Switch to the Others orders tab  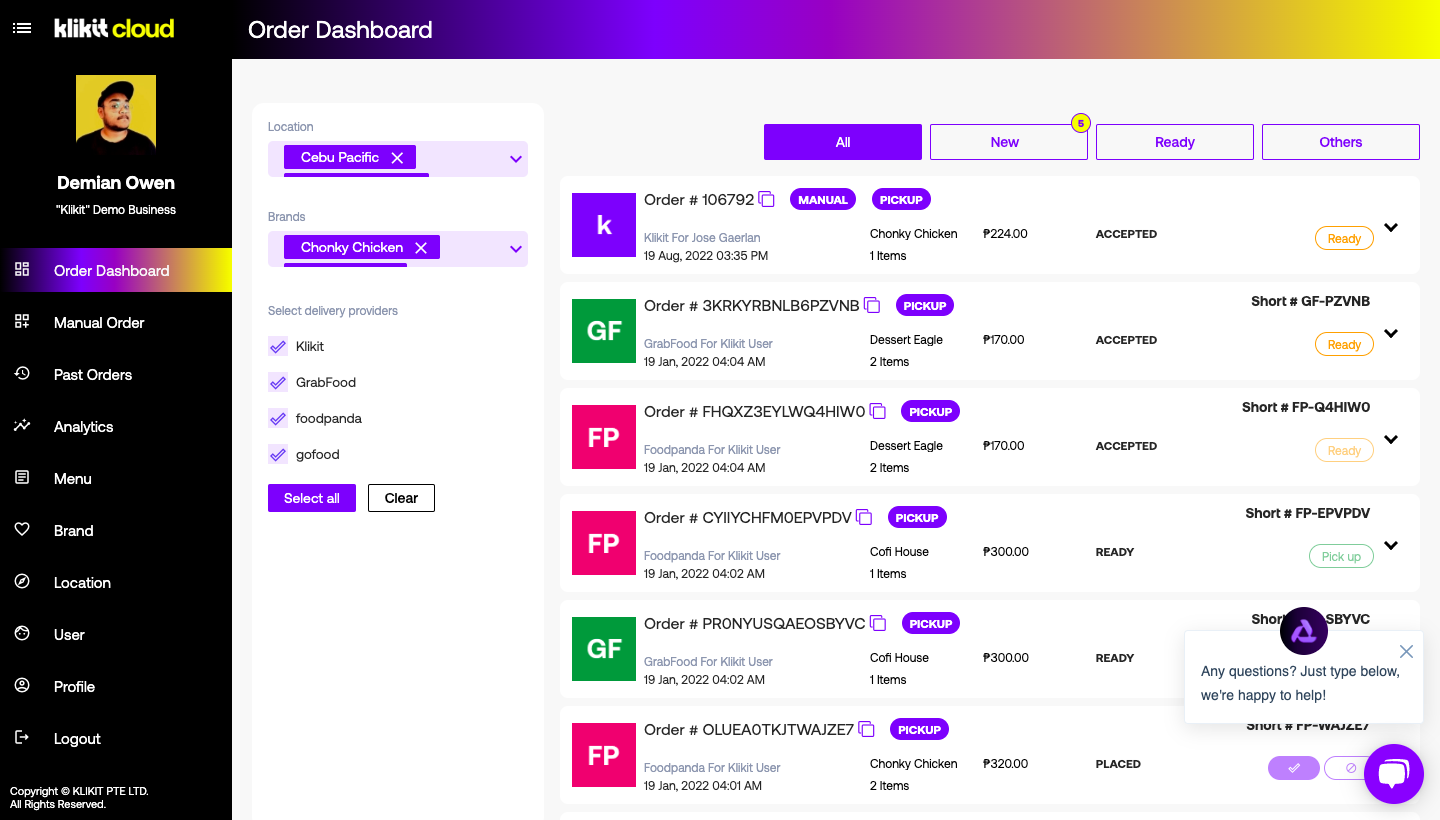pyautogui.click(x=1341, y=142)
